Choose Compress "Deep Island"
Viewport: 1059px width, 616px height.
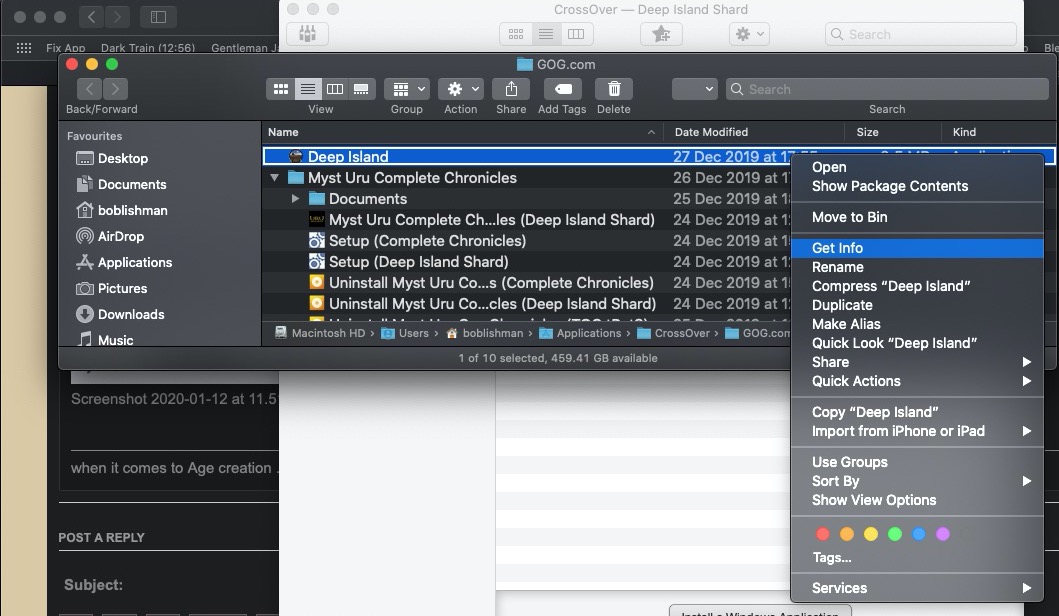[x=917, y=286]
